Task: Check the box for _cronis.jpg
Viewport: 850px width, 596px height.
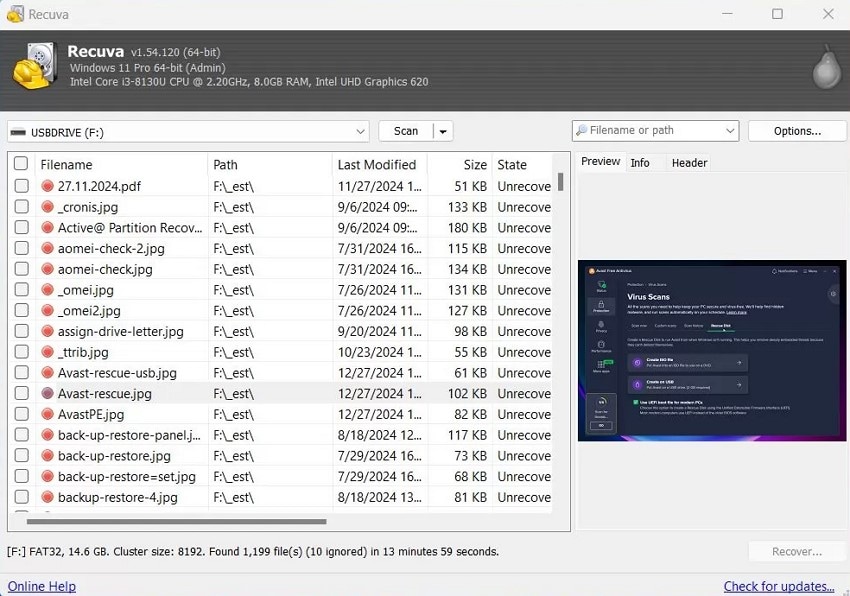Action: pyautogui.click(x=22, y=207)
